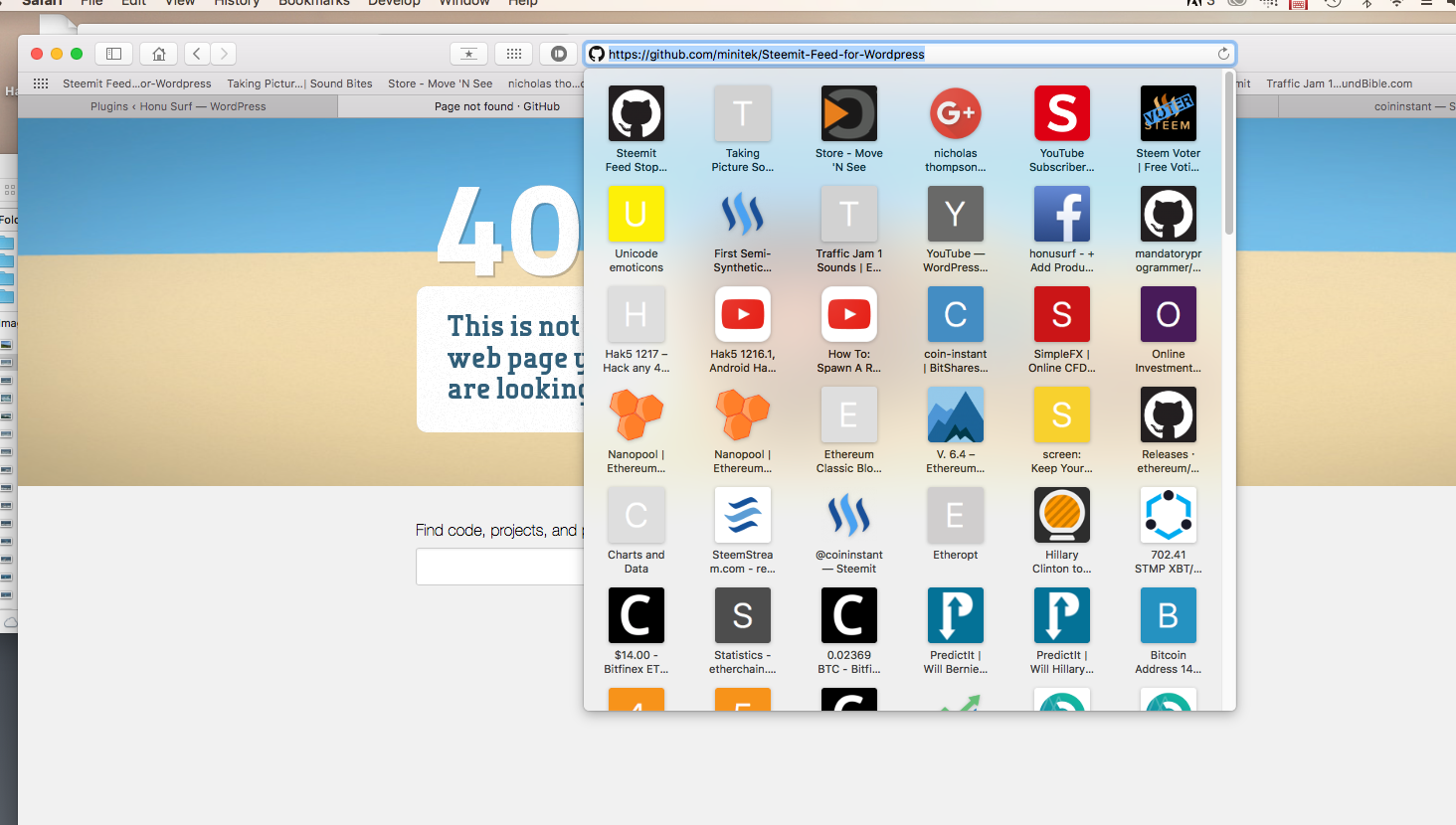The image size is (1456, 825).
Task: Show favorites with star toolbar button
Action: coord(468,54)
